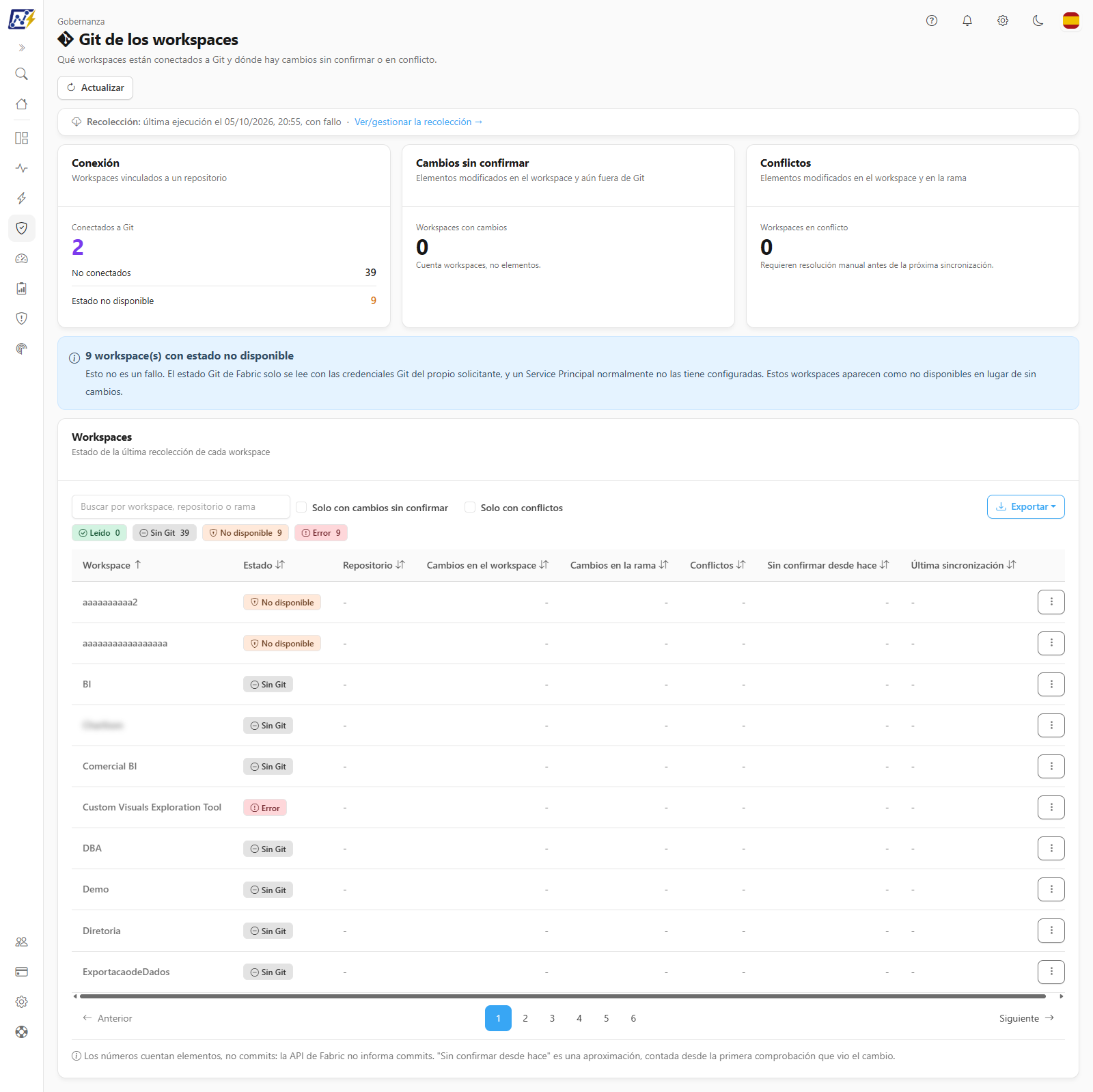Go to the home icon in the sidebar
Image resolution: width=1093 pixels, height=1092 pixels.
click(22, 104)
